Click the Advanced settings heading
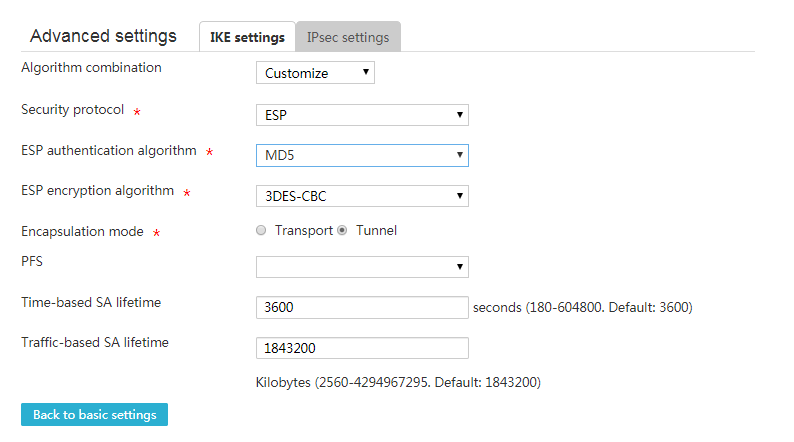Image resolution: width=794 pixels, height=442 pixels. click(103, 36)
